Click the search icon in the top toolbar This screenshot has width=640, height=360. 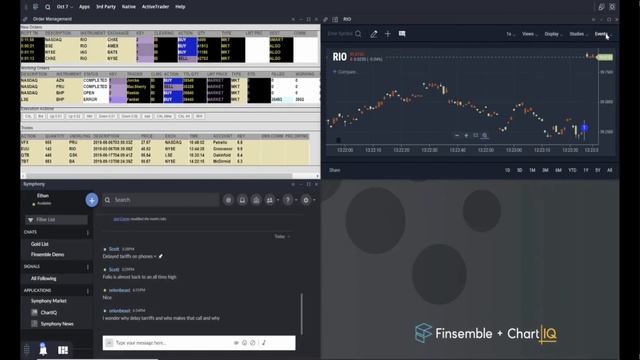pos(48,7)
